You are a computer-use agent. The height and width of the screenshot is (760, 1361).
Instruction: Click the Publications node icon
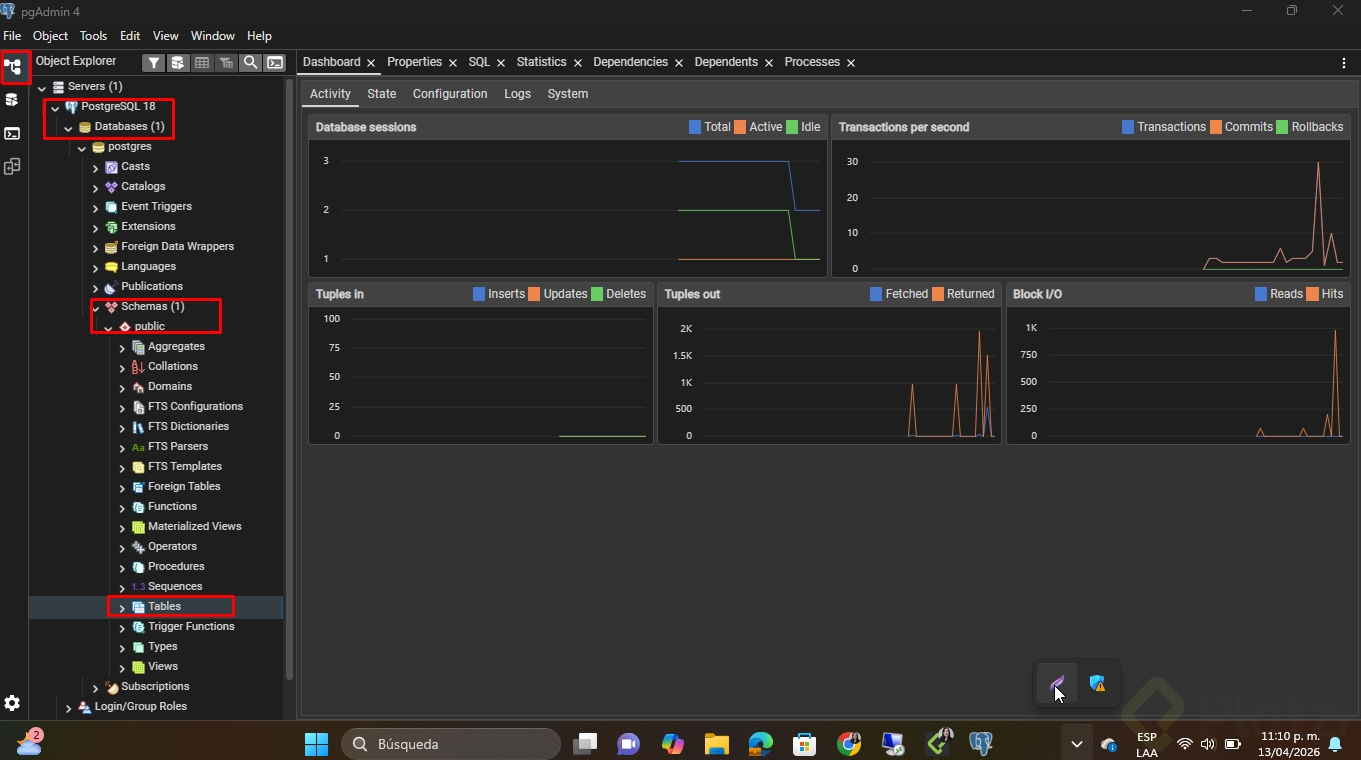click(111, 287)
